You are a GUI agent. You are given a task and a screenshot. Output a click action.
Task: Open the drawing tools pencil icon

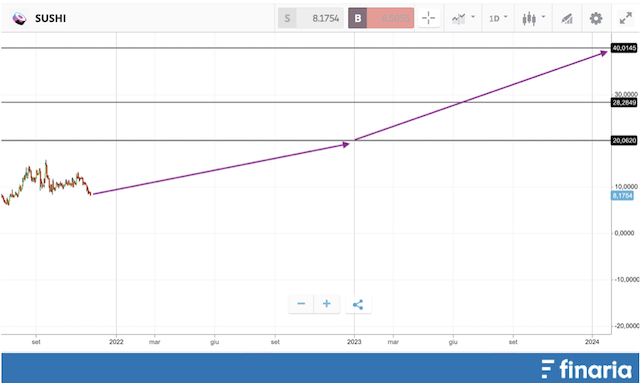coord(567,18)
